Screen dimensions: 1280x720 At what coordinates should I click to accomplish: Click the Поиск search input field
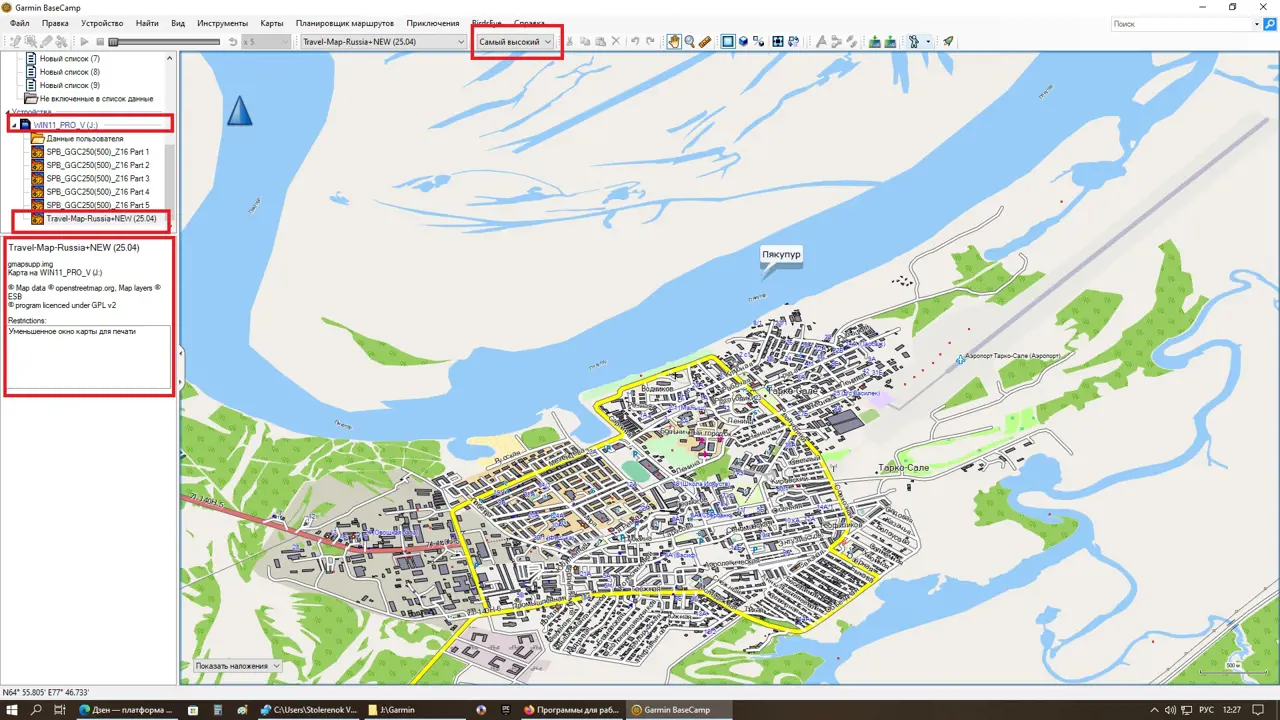click(1182, 23)
